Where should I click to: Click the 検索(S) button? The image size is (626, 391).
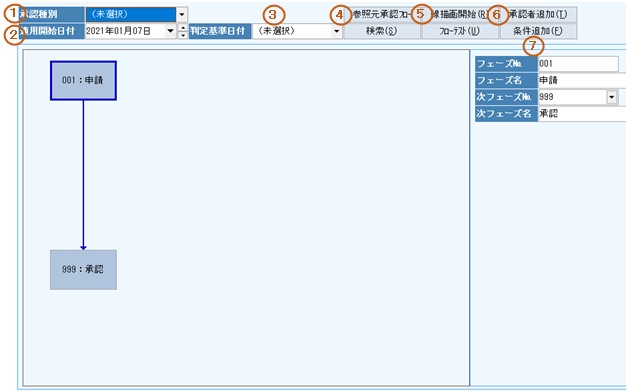tap(382, 31)
